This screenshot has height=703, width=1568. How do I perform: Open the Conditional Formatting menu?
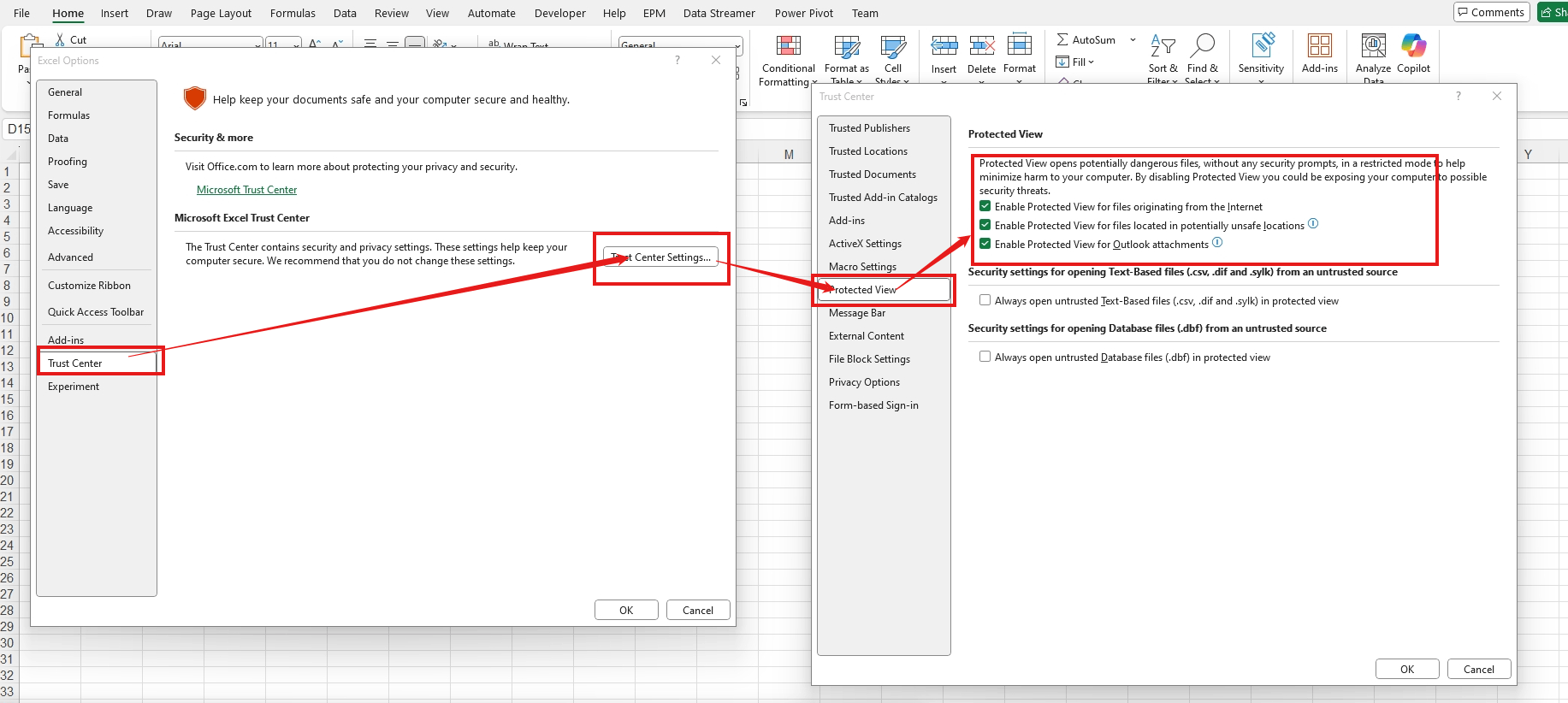click(x=788, y=60)
